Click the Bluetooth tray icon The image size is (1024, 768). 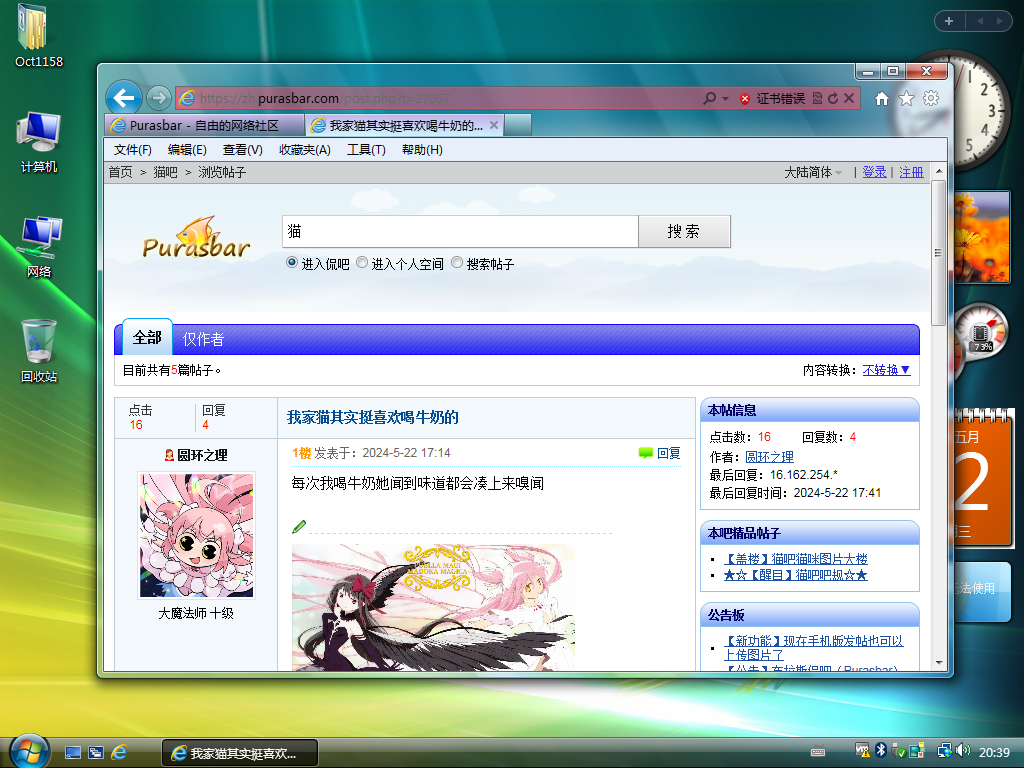click(880, 750)
